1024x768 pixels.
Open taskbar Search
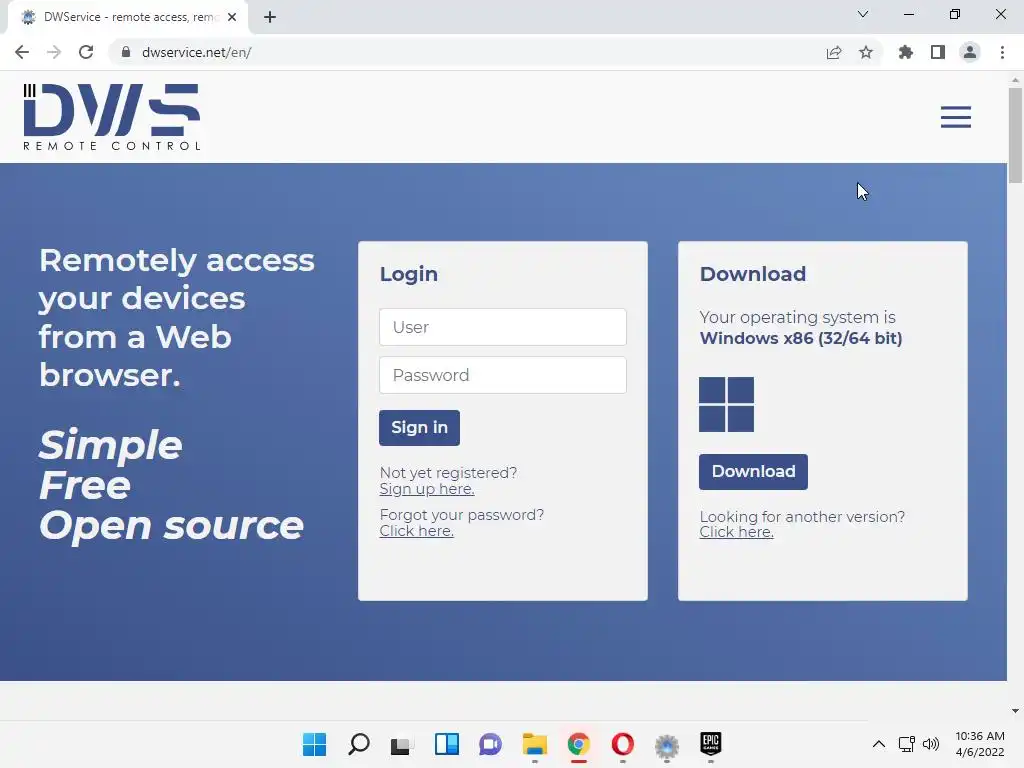[359, 744]
